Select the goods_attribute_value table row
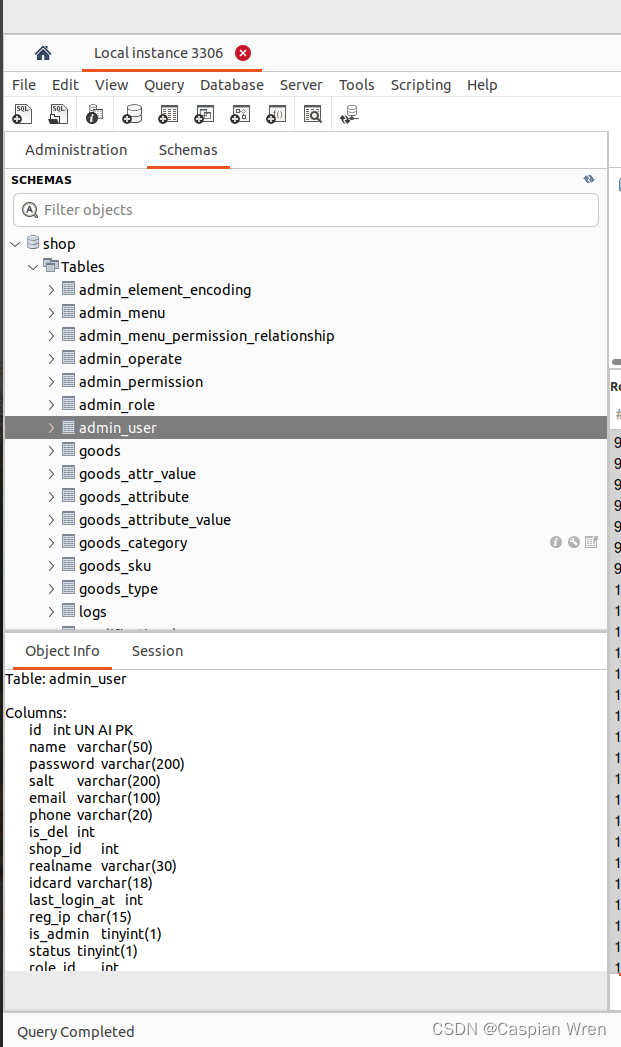 [x=306, y=519]
